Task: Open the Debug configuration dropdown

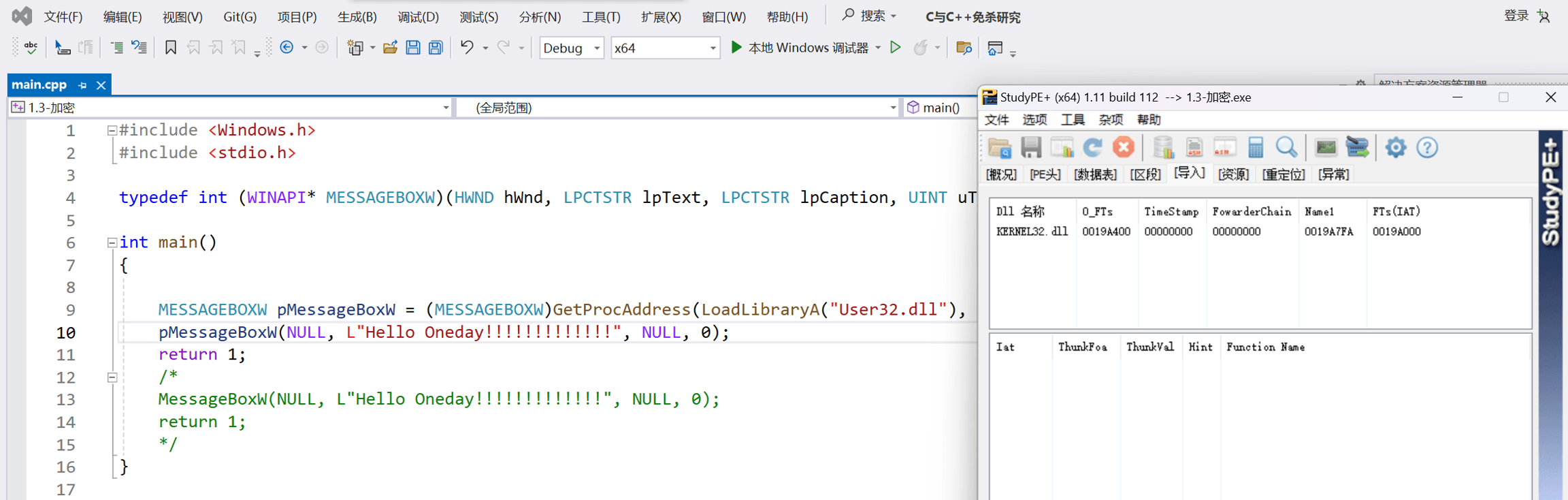Action: [x=596, y=48]
